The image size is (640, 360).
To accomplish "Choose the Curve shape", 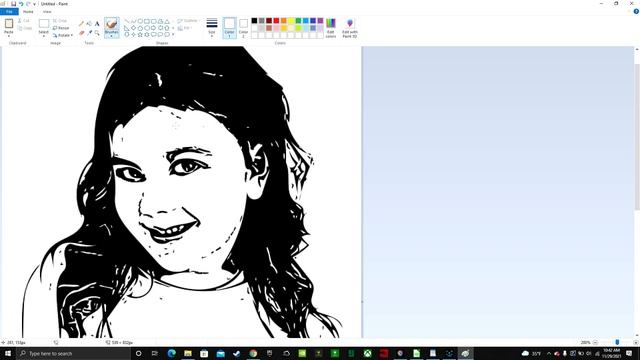I will [x=133, y=21].
